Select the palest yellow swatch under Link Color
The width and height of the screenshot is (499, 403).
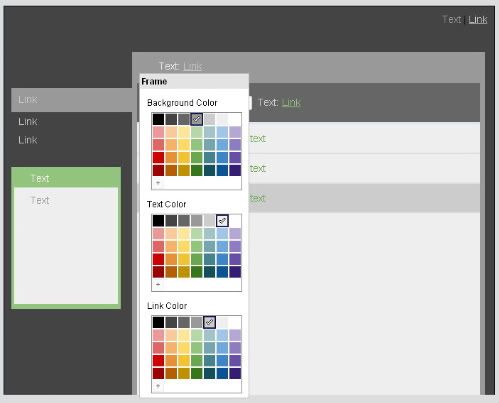click(x=184, y=335)
